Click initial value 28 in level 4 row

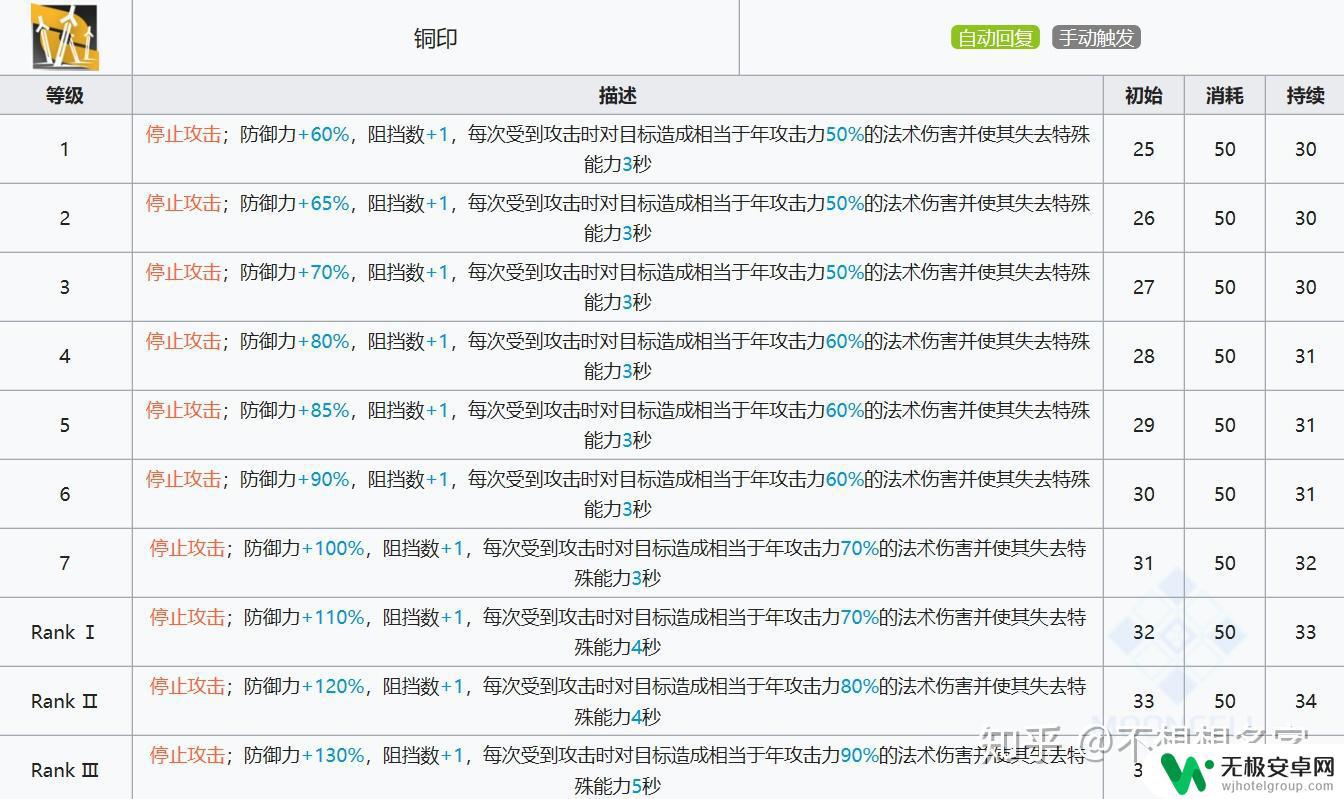click(x=1143, y=356)
